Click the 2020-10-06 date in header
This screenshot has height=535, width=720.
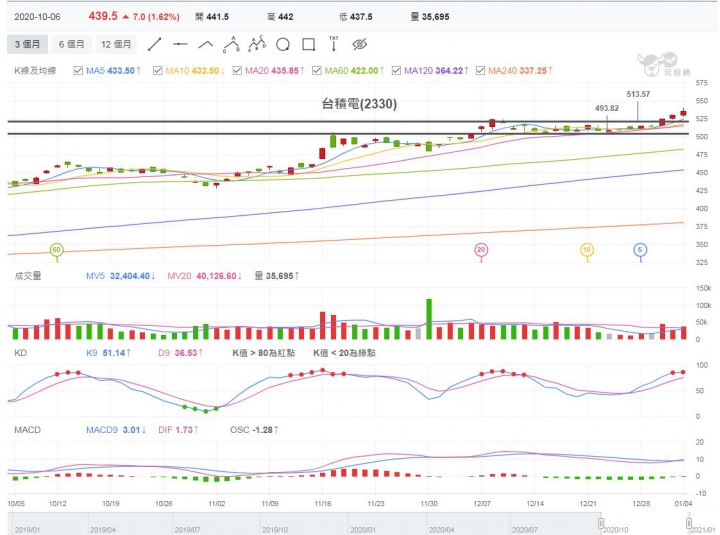(37, 17)
